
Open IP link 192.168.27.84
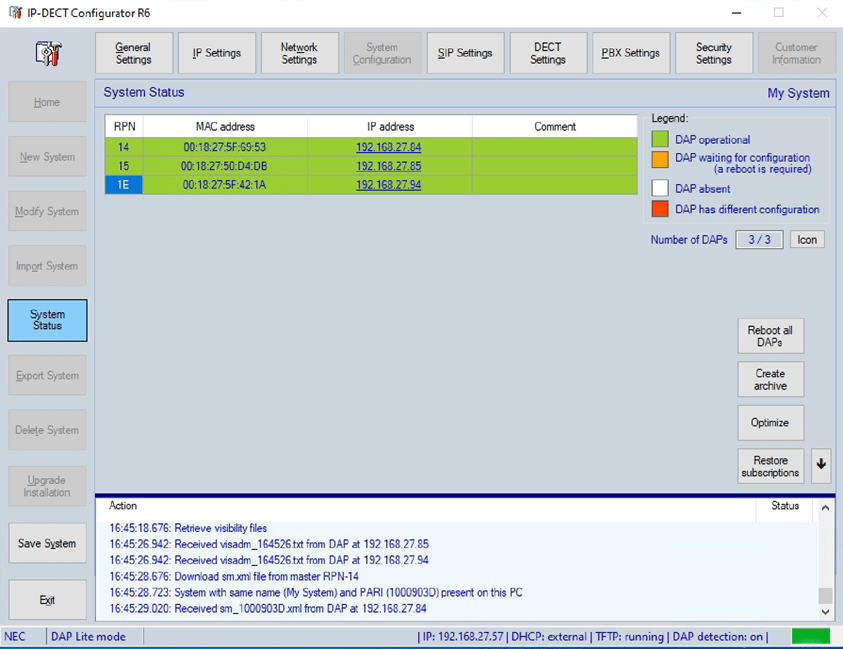(x=389, y=147)
